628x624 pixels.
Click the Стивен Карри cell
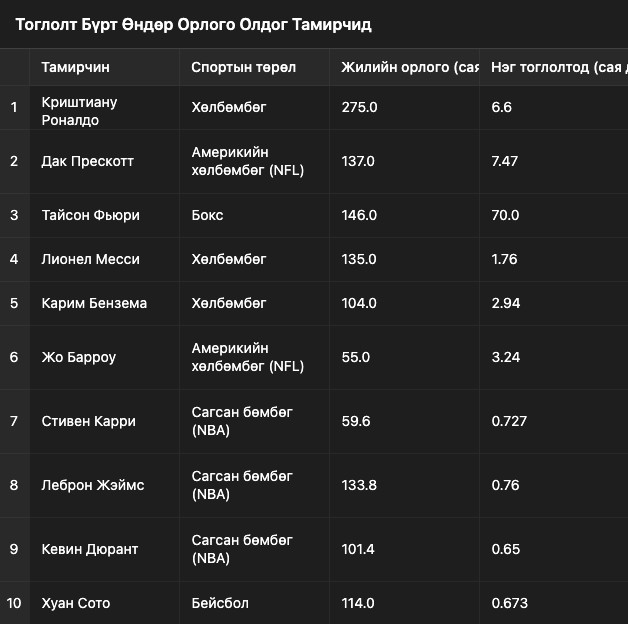pyautogui.click(x=105, y=421)
